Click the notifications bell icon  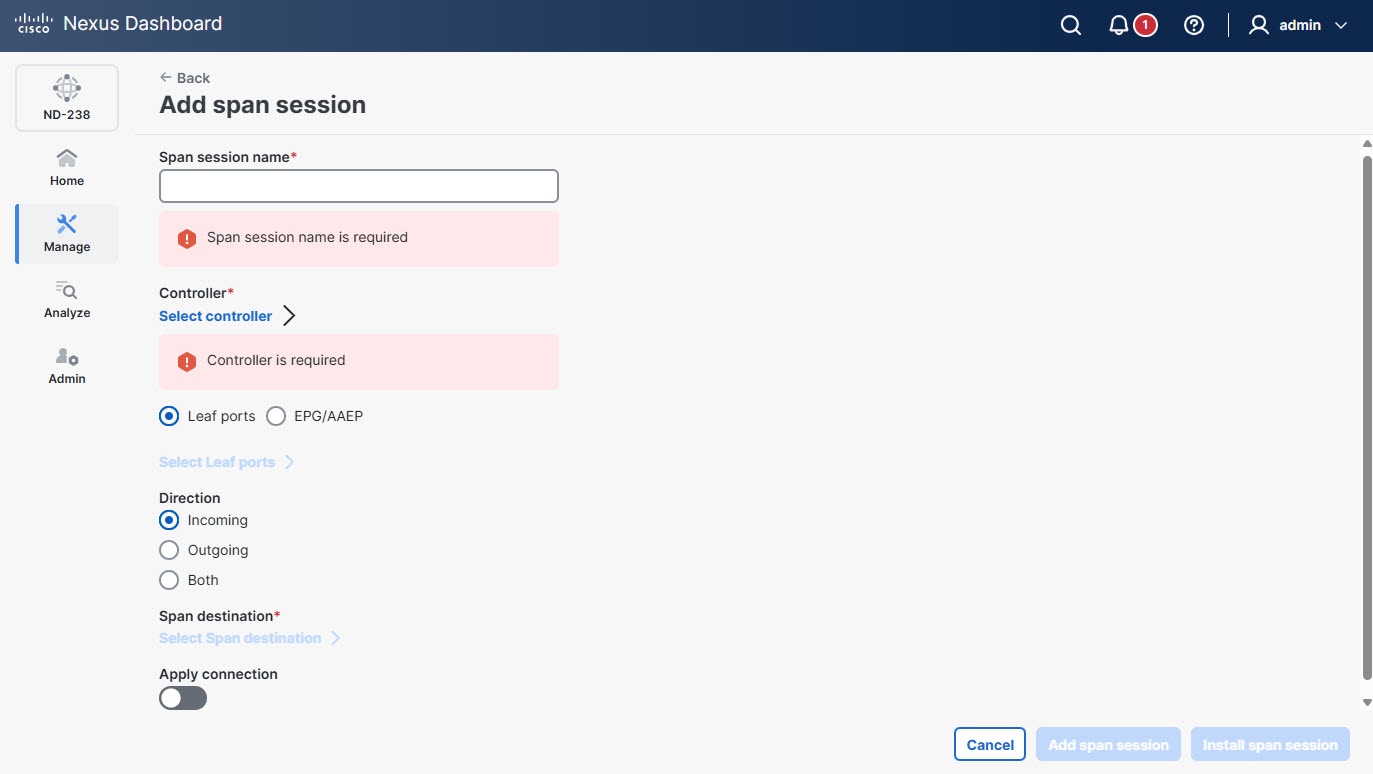1118,25
